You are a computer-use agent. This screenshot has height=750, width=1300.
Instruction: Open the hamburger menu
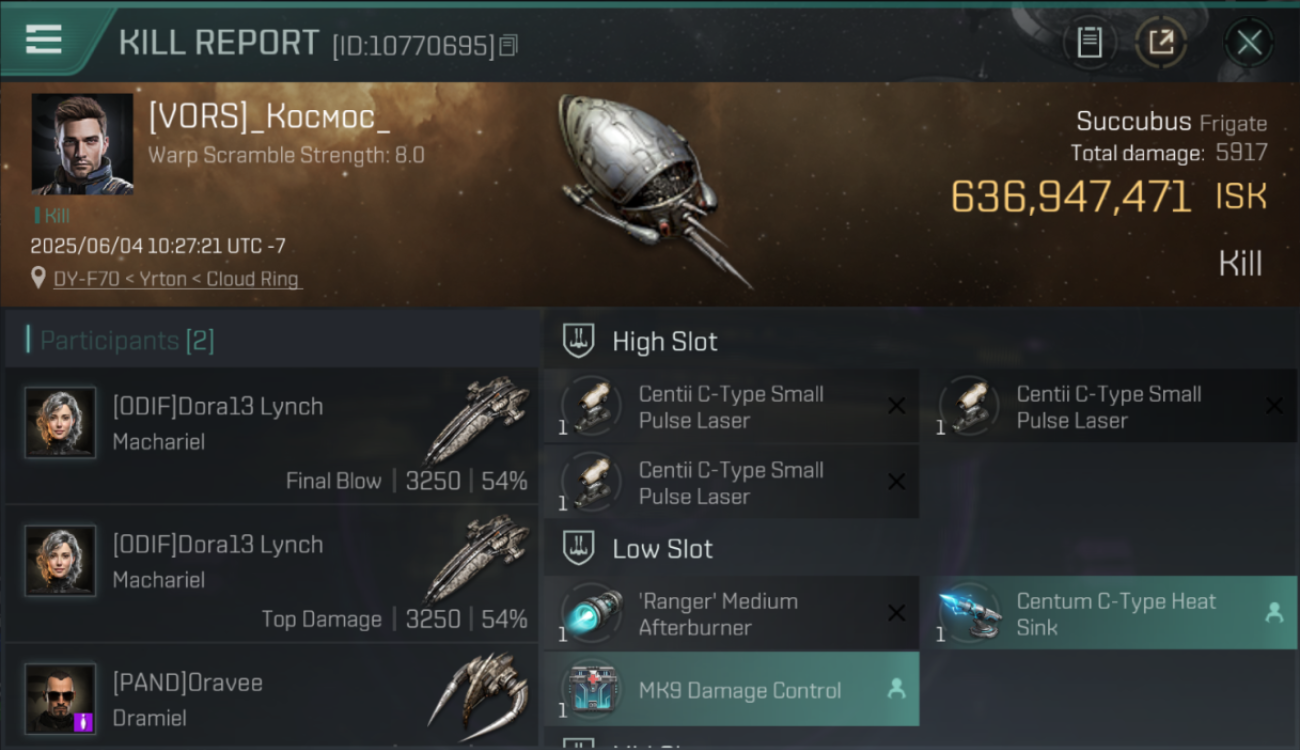(43, 40)
